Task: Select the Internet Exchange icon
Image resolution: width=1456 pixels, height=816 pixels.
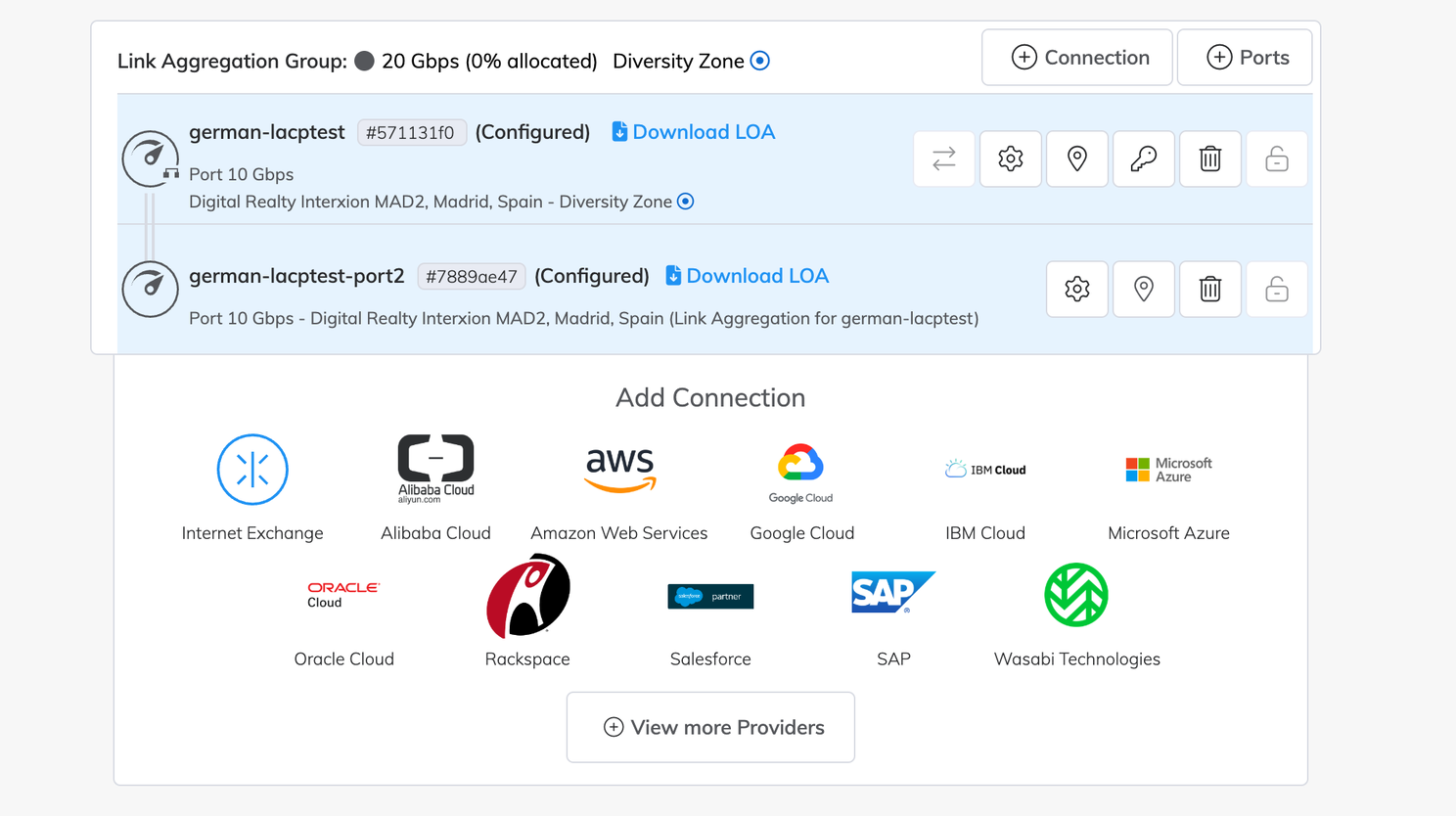Action: pos(252,470)
